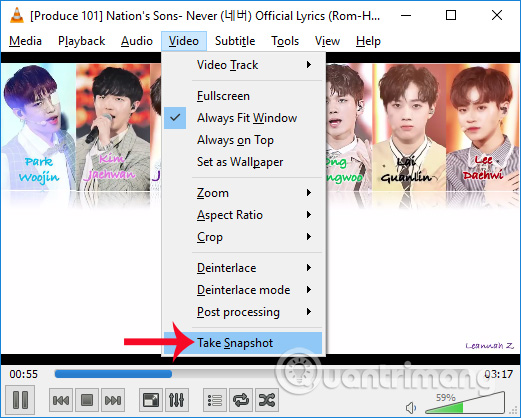This screenshot has height=418, width=521.
Task: Toggle random shuffle icon
Action: tap(267, 400)
